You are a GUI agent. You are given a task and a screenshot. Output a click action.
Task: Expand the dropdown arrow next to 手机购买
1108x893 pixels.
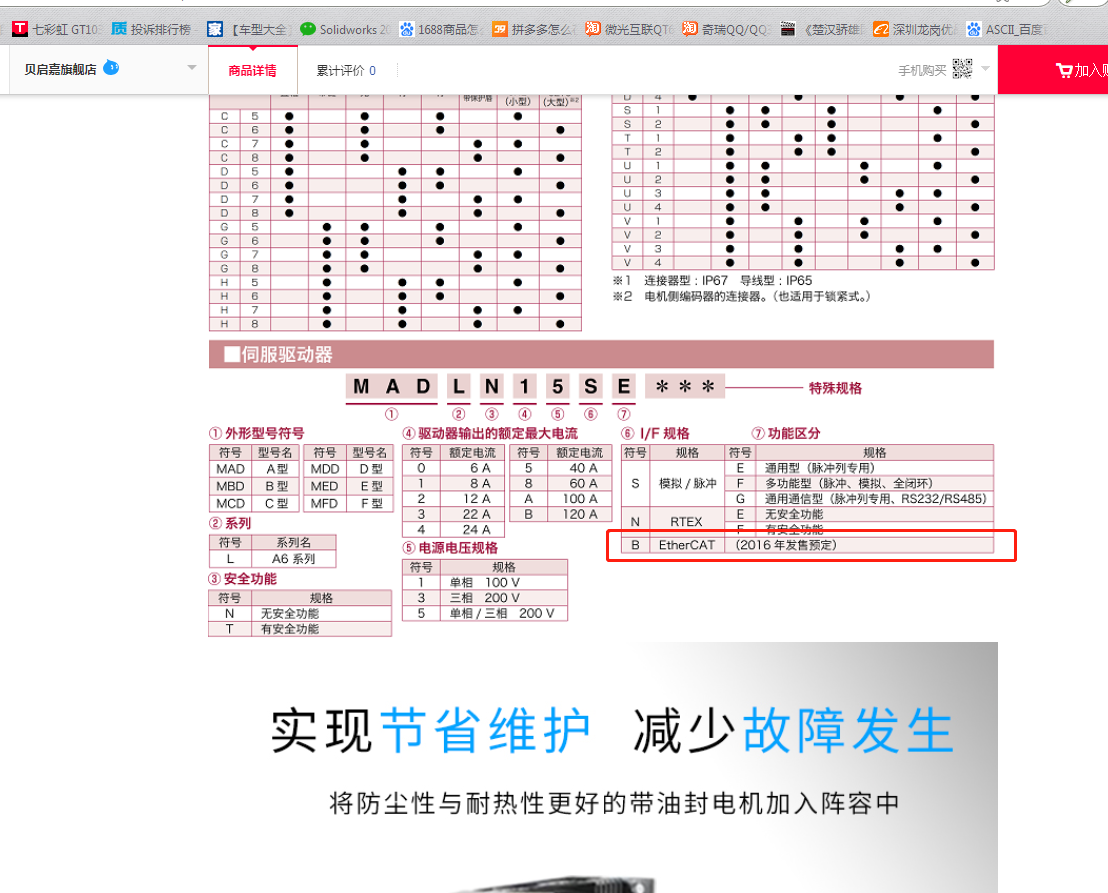pyautogui.click(x=985, y=69)
